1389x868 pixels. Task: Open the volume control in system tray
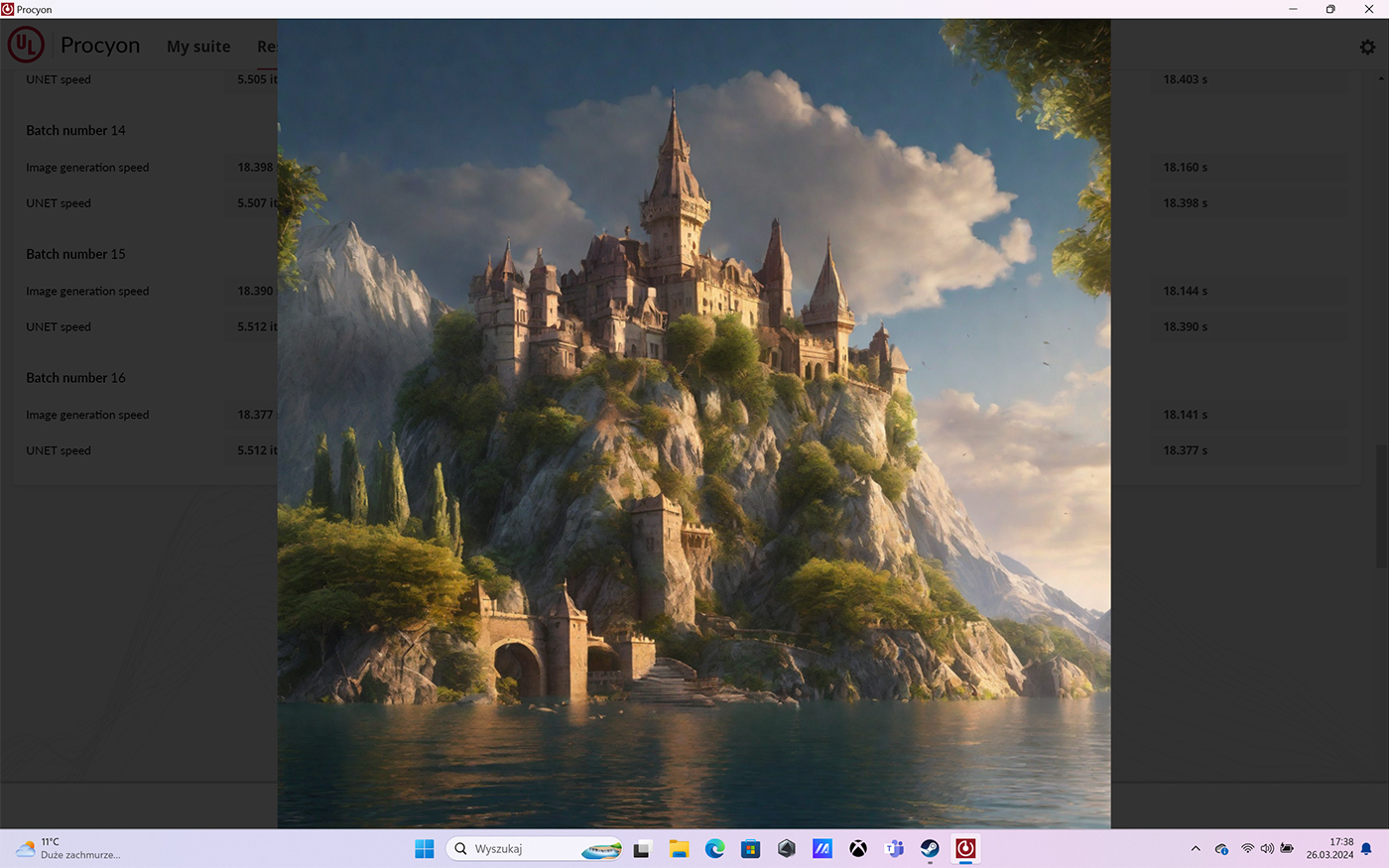point(1267,849)
